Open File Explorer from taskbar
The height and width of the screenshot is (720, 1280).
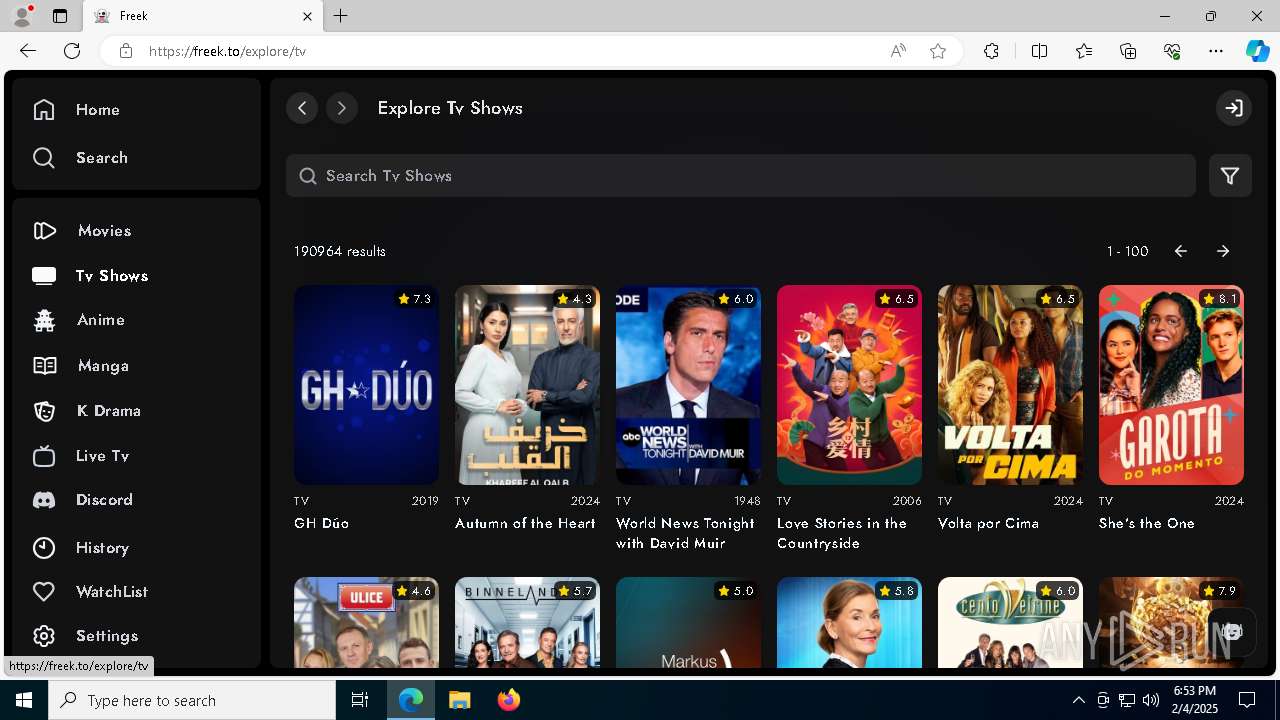click(x=460, y=700)
